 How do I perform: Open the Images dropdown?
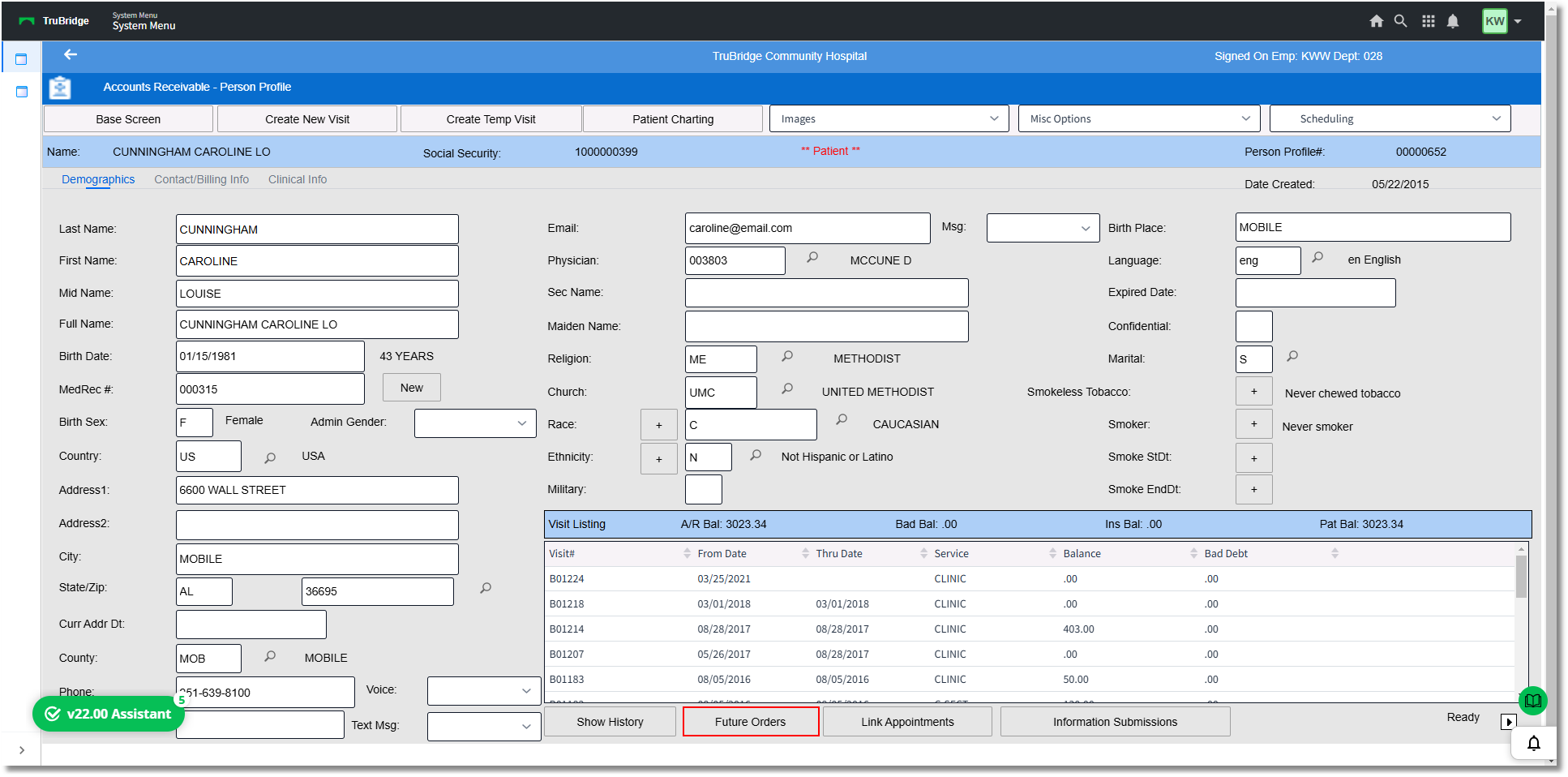(x=889, y=118)
